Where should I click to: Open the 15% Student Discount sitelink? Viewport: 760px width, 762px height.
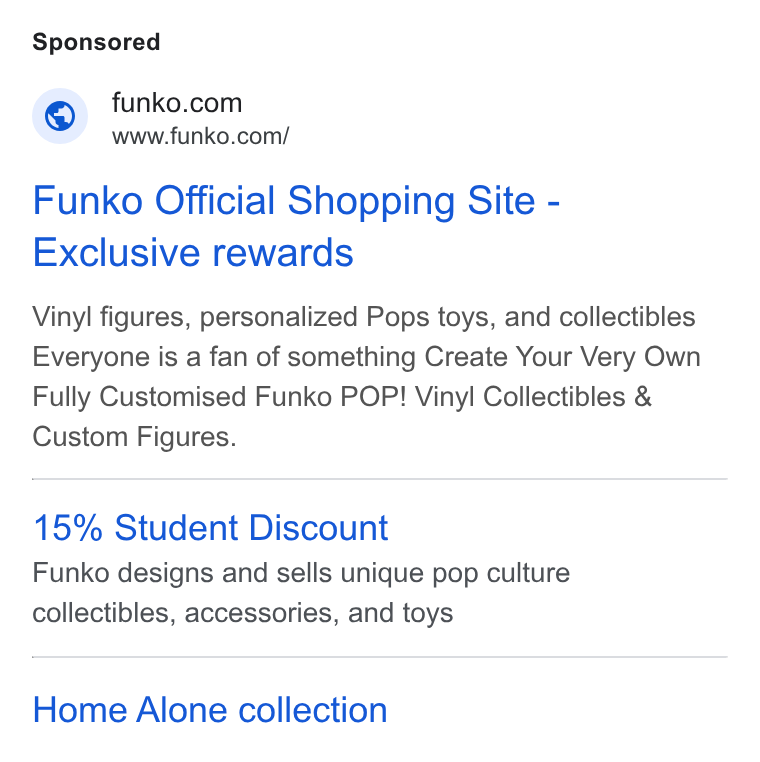coord(210,528)
